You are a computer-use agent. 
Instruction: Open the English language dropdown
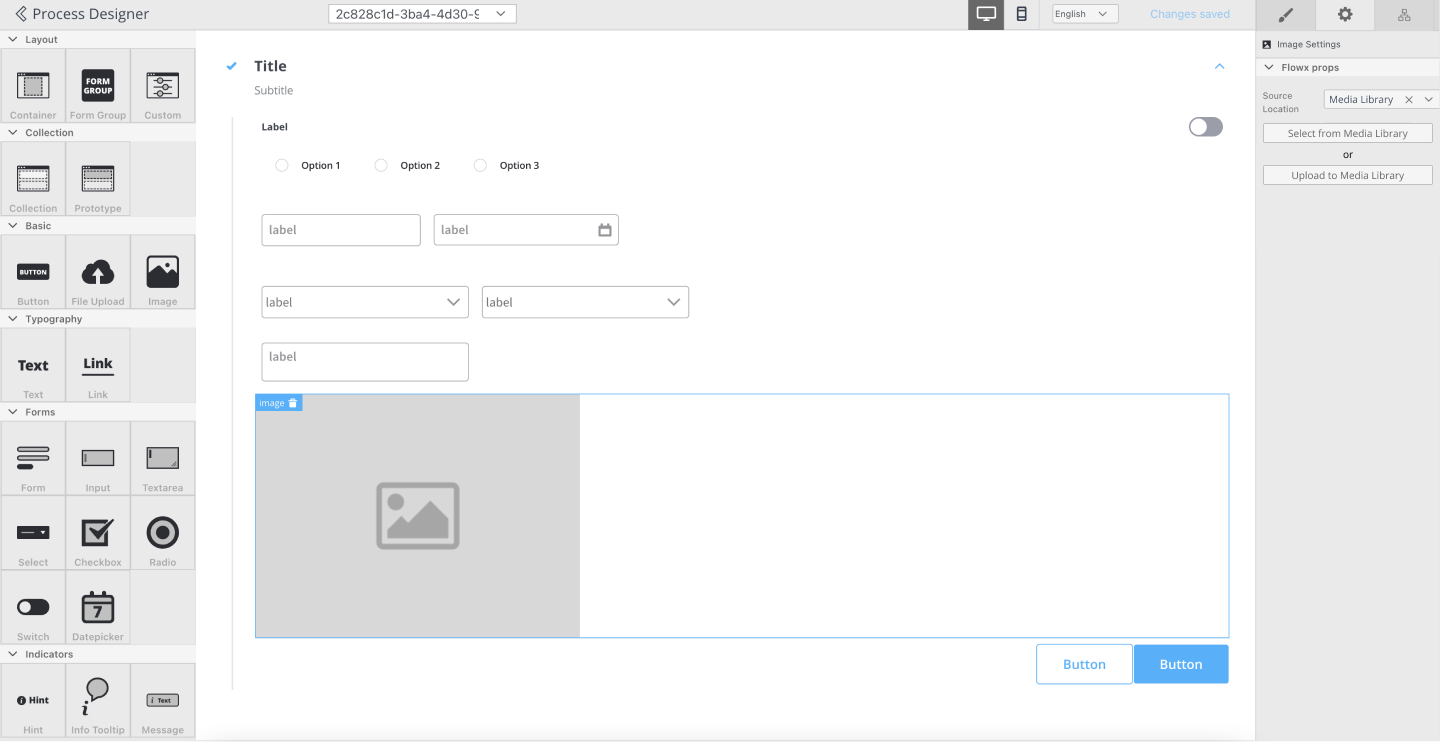[x=1085, y=14]
